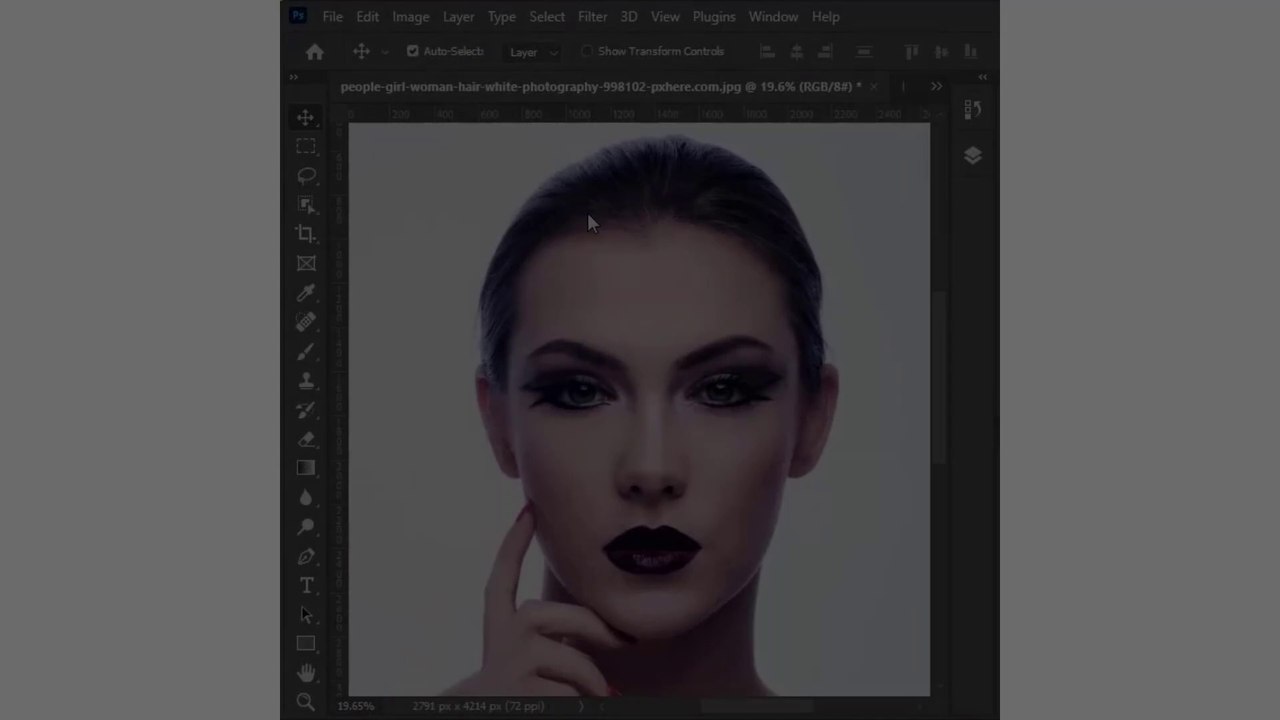This screenshot has height=720, width=1280.
Task: Open the Plugins menu
Action: point(714,16)
